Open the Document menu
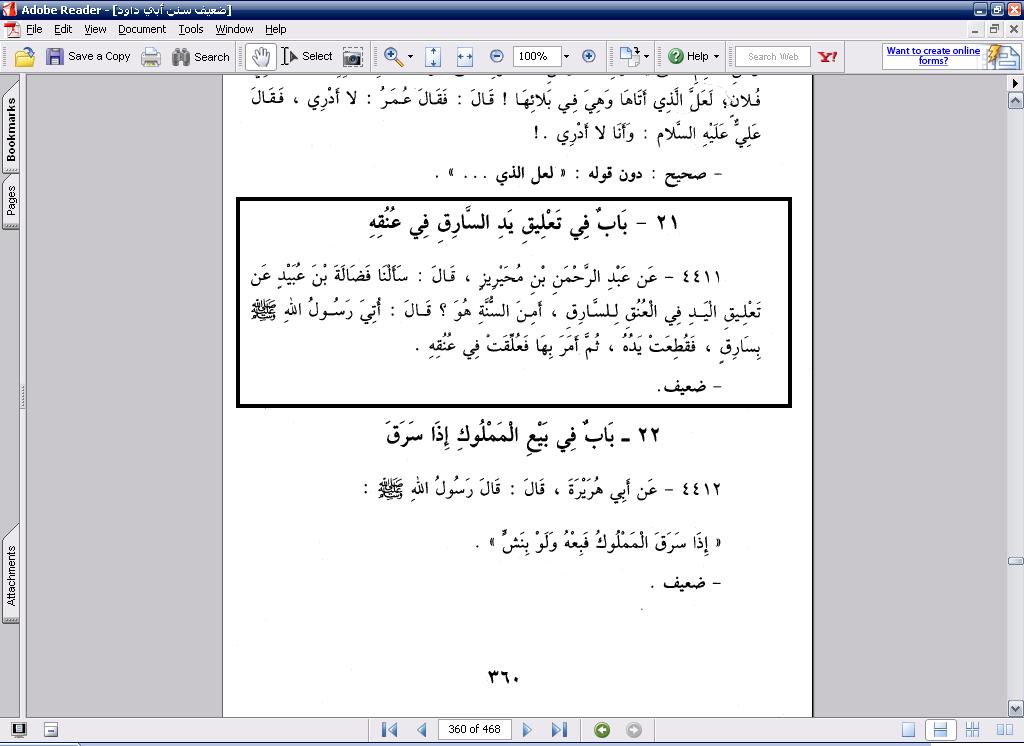This screenshot has width=1024, height=746. (142, 29)
